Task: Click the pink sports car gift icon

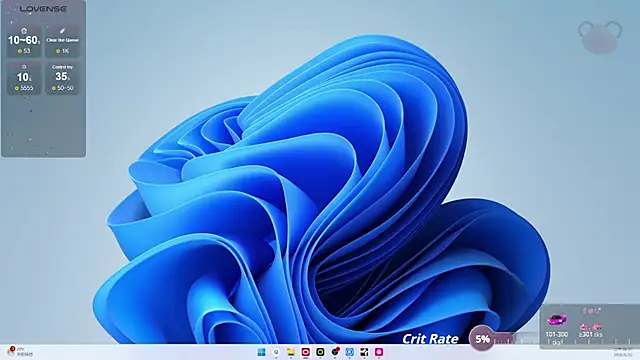Action: 557,319
